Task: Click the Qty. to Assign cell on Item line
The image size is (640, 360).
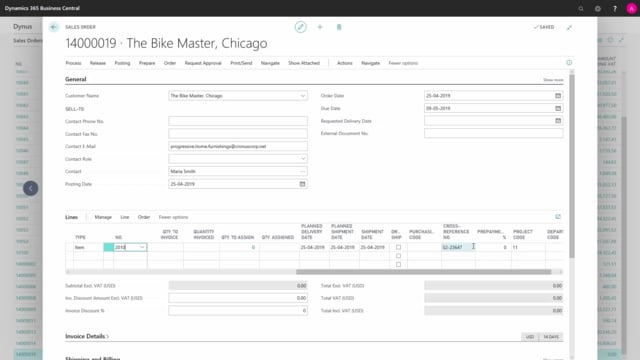Action: (239, 247)
